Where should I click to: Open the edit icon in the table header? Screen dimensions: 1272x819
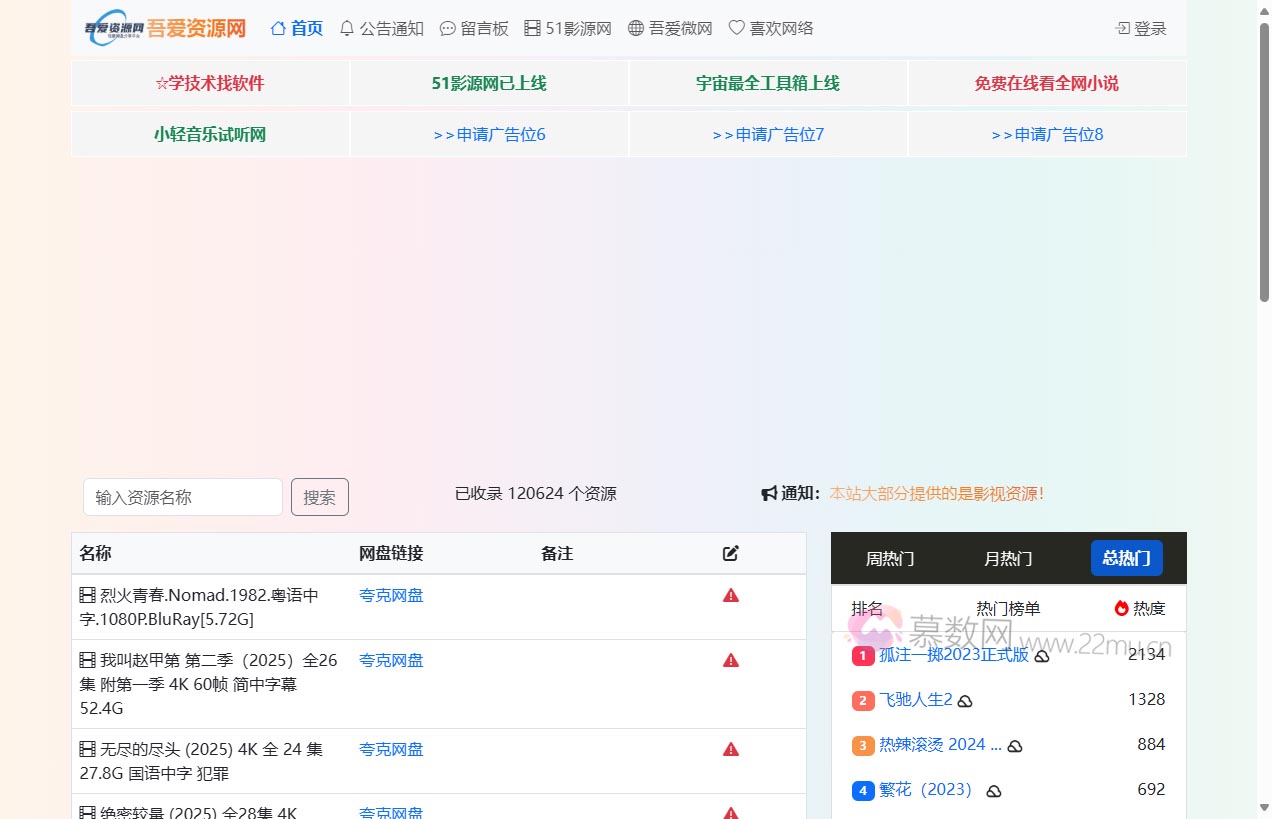[x=730, y=553]
